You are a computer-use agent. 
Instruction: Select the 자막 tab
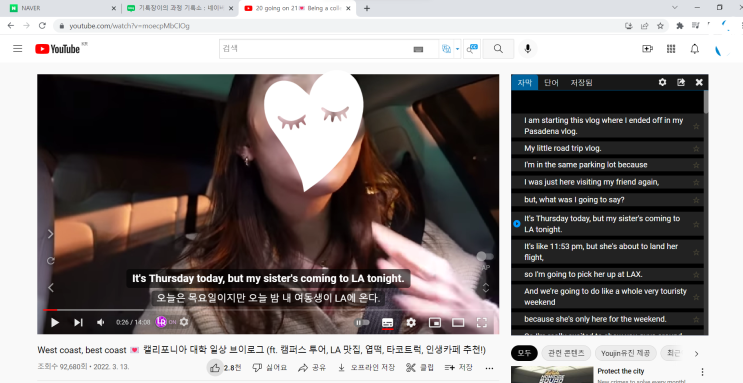525,82
